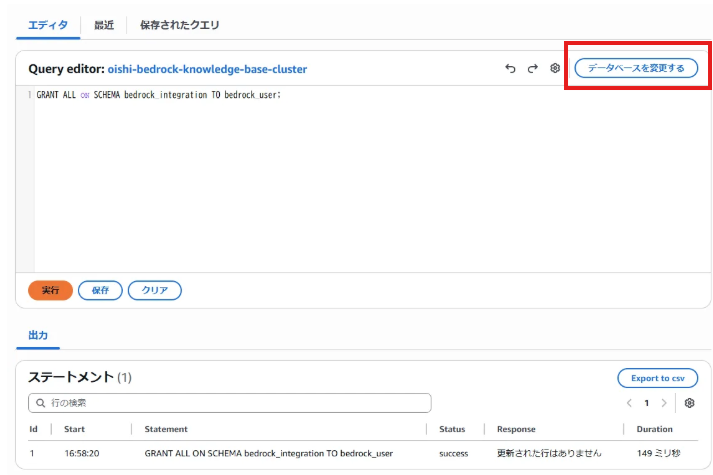Select the 更新された行はありません response cell
The width and height of the screenshot is (713, 475).
tap(549, 453)
